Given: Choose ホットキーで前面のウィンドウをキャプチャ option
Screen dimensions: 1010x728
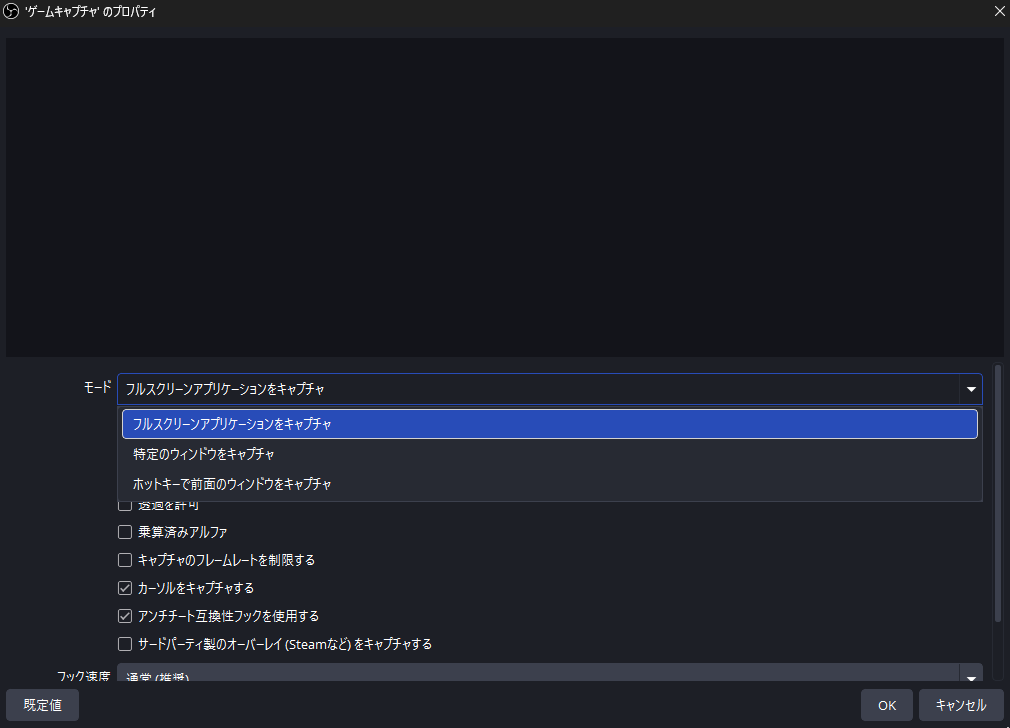Looking at the screenshot, I should (x=549, y=484).
